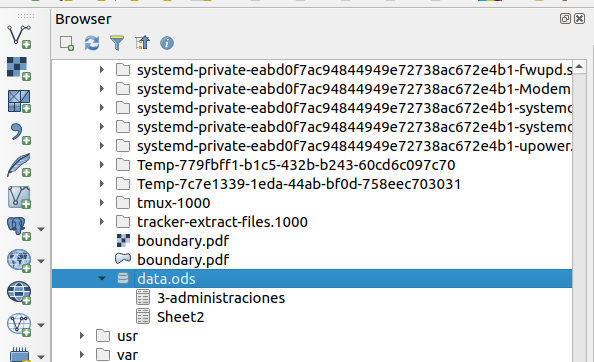Screen dimensions: 594x362
Task: Open dropdown arrow beside PostGIS elephant icon
Action: 41,229
